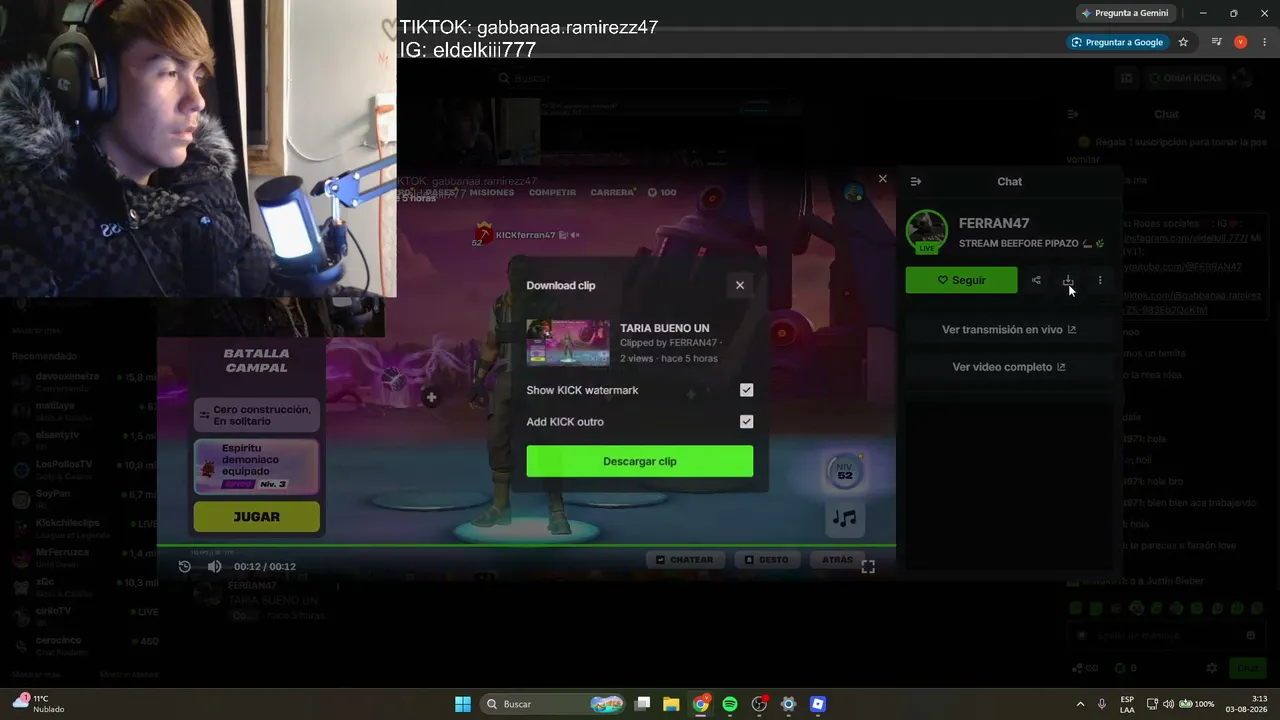The height and width of the screenshot is (720, 1280).
Task: Open Chrome media controls icon
Action: pyautogui.click(x=1216, y=42)
